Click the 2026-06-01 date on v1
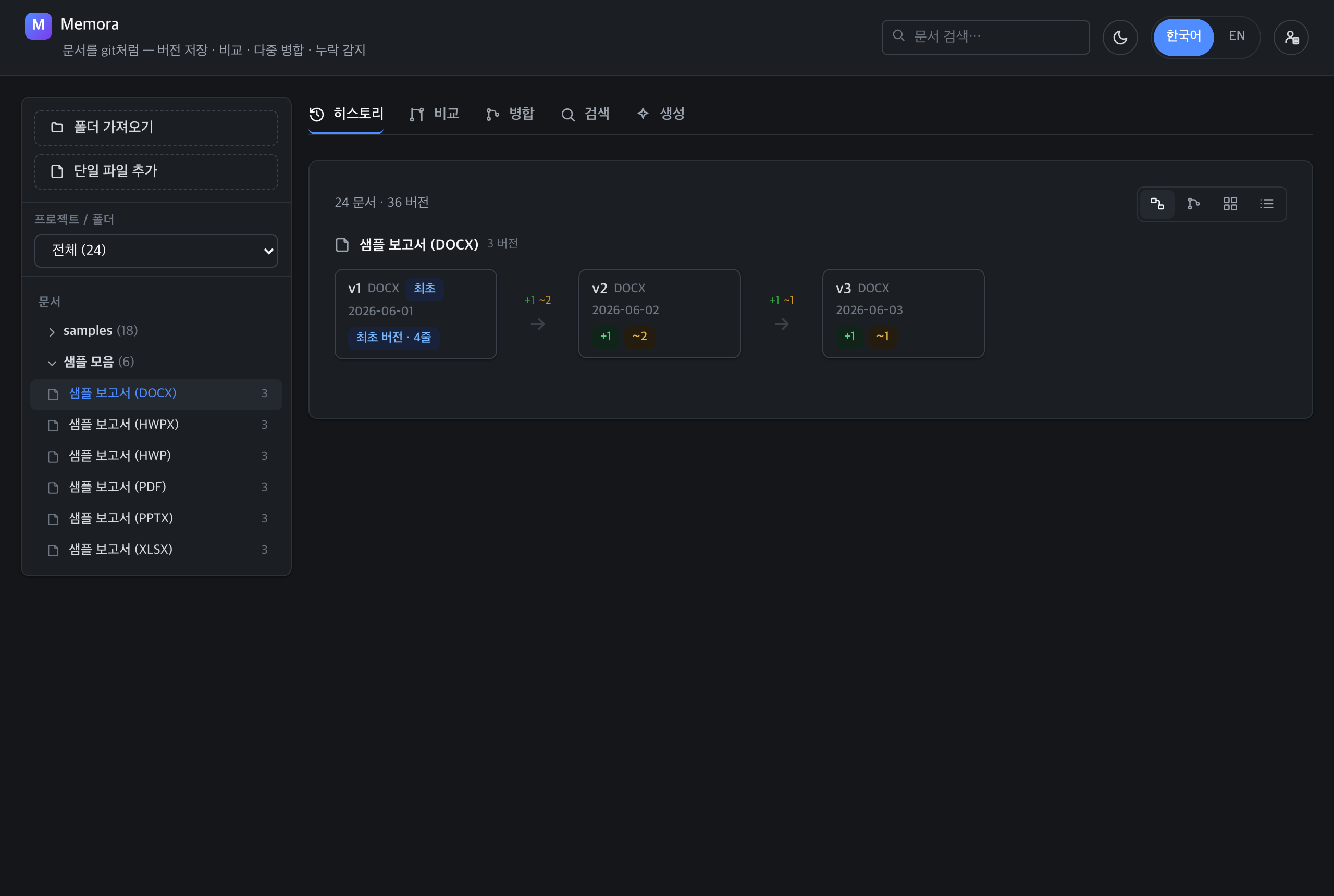The height and width of the screenshot is (896, 1334). click(380, 312)
